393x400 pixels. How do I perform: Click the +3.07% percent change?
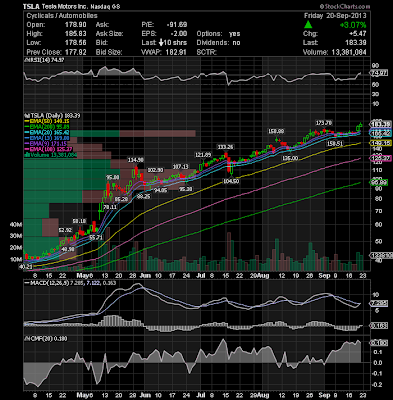[353, 25]
